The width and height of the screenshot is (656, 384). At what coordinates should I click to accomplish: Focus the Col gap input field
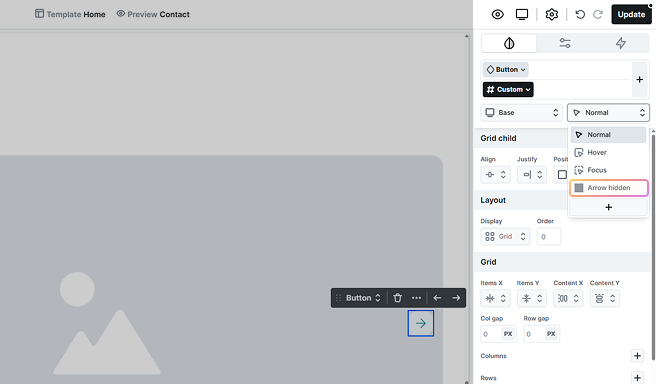point(490,334)
